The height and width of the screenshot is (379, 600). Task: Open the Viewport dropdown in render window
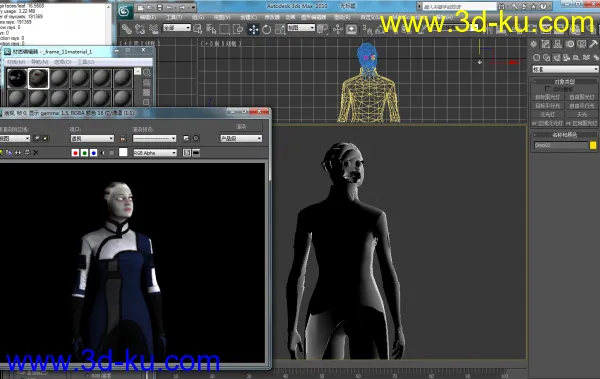92,138
